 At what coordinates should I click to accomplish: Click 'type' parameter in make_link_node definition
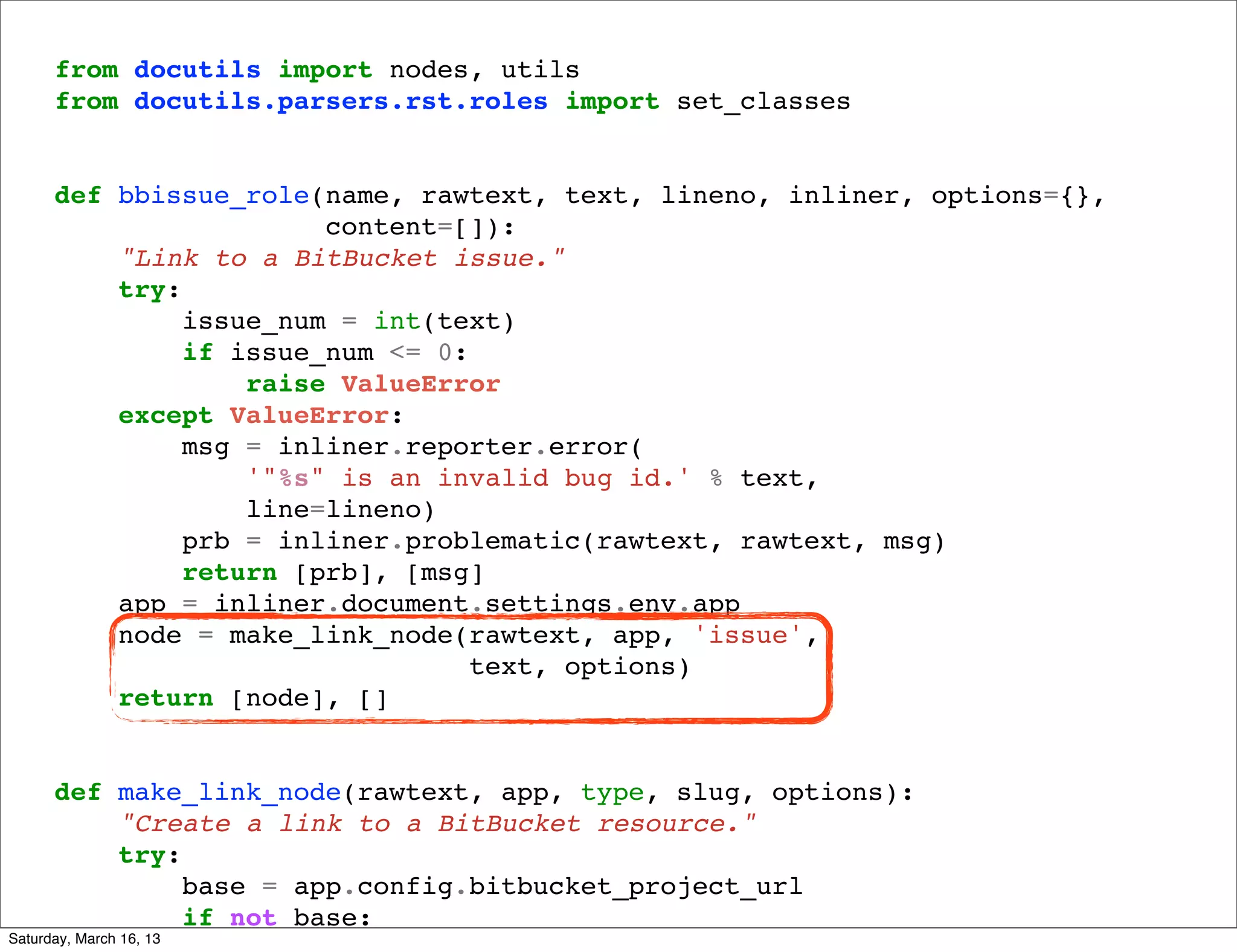(612, 793)
